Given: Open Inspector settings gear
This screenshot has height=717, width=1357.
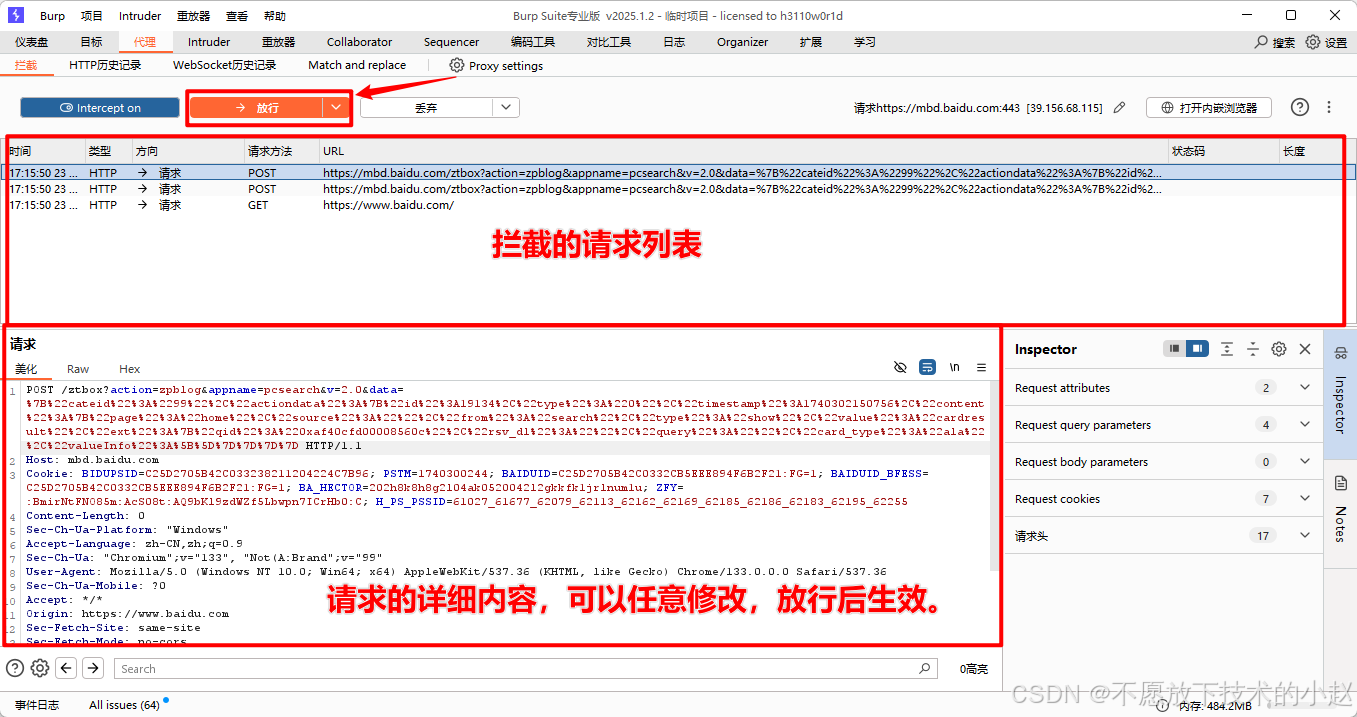Looking at the screenshot, I should point(1279,349).
